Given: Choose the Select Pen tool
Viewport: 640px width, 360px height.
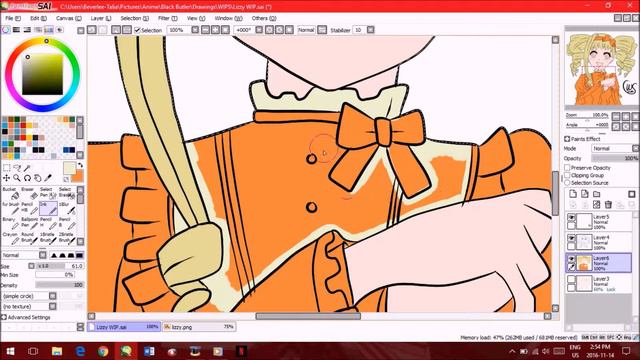Looking at the screenshot, I should [48, 193].
